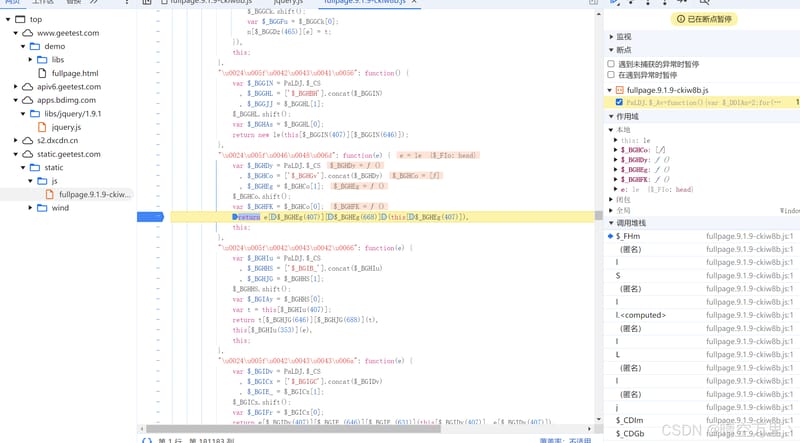The height and width of the screenshot is (443, 800).
Task: Collapse the fullpage.9.1.9-ckiw8b.js breakpoint group
Action: pos(609,90)
